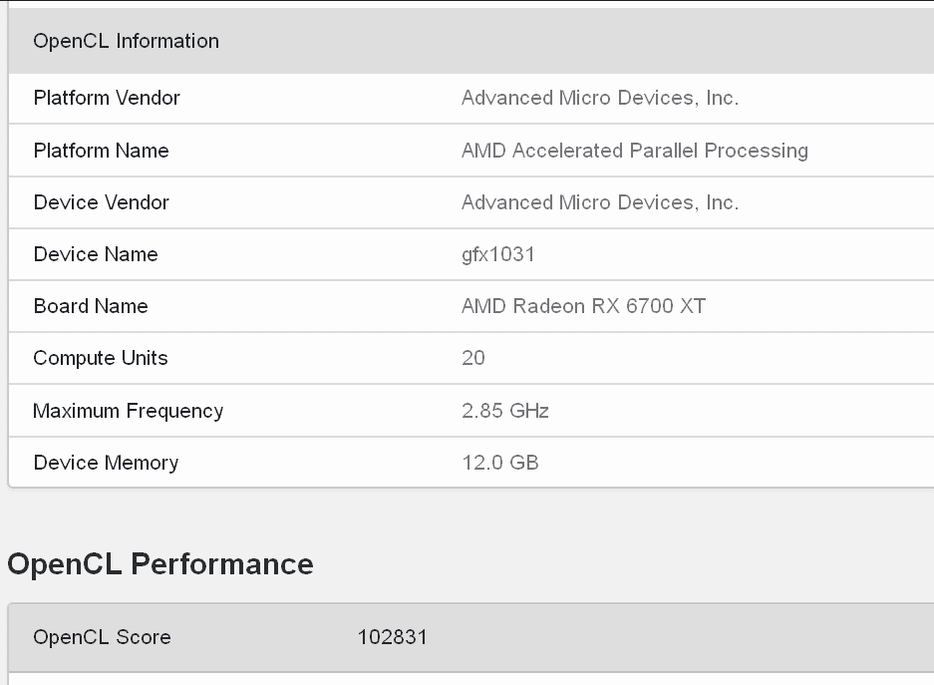The image size is (934, 685).
Task: Click the OpenCL Performance section heading
Action: point(160,564)
